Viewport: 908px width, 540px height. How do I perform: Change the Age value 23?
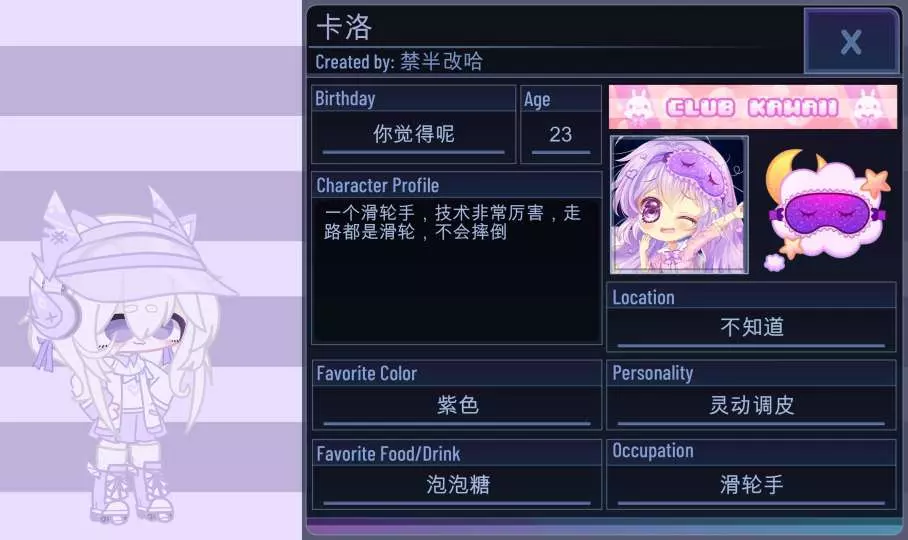point(561,134)
